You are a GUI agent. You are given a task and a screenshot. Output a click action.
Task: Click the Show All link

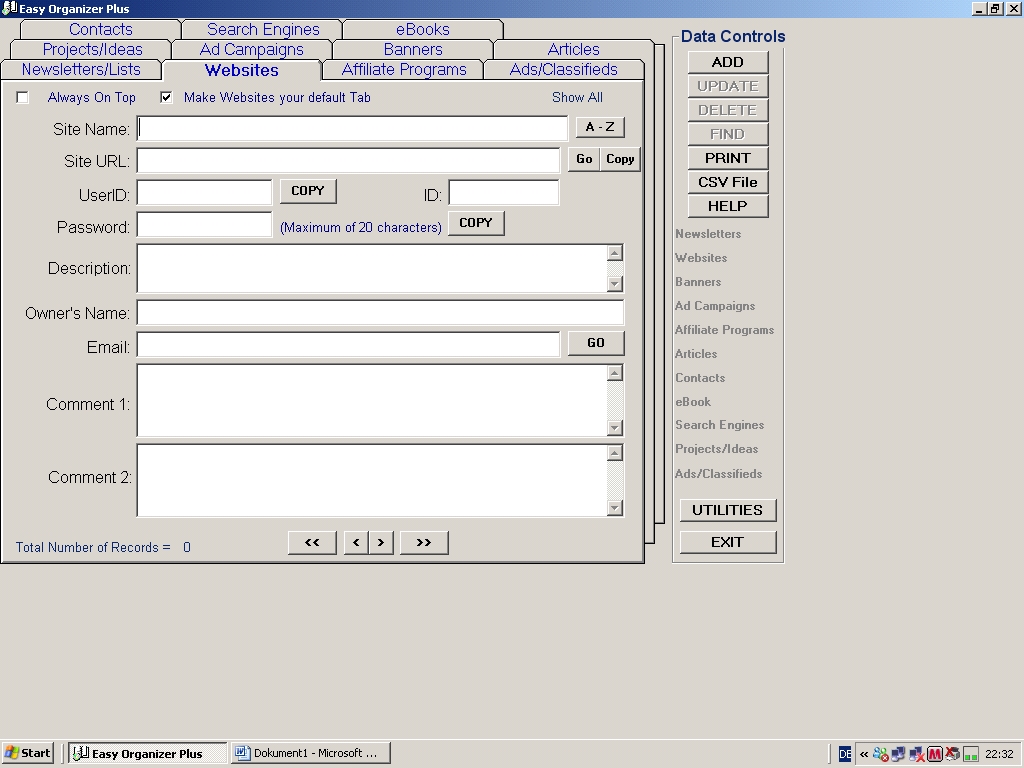577,98
